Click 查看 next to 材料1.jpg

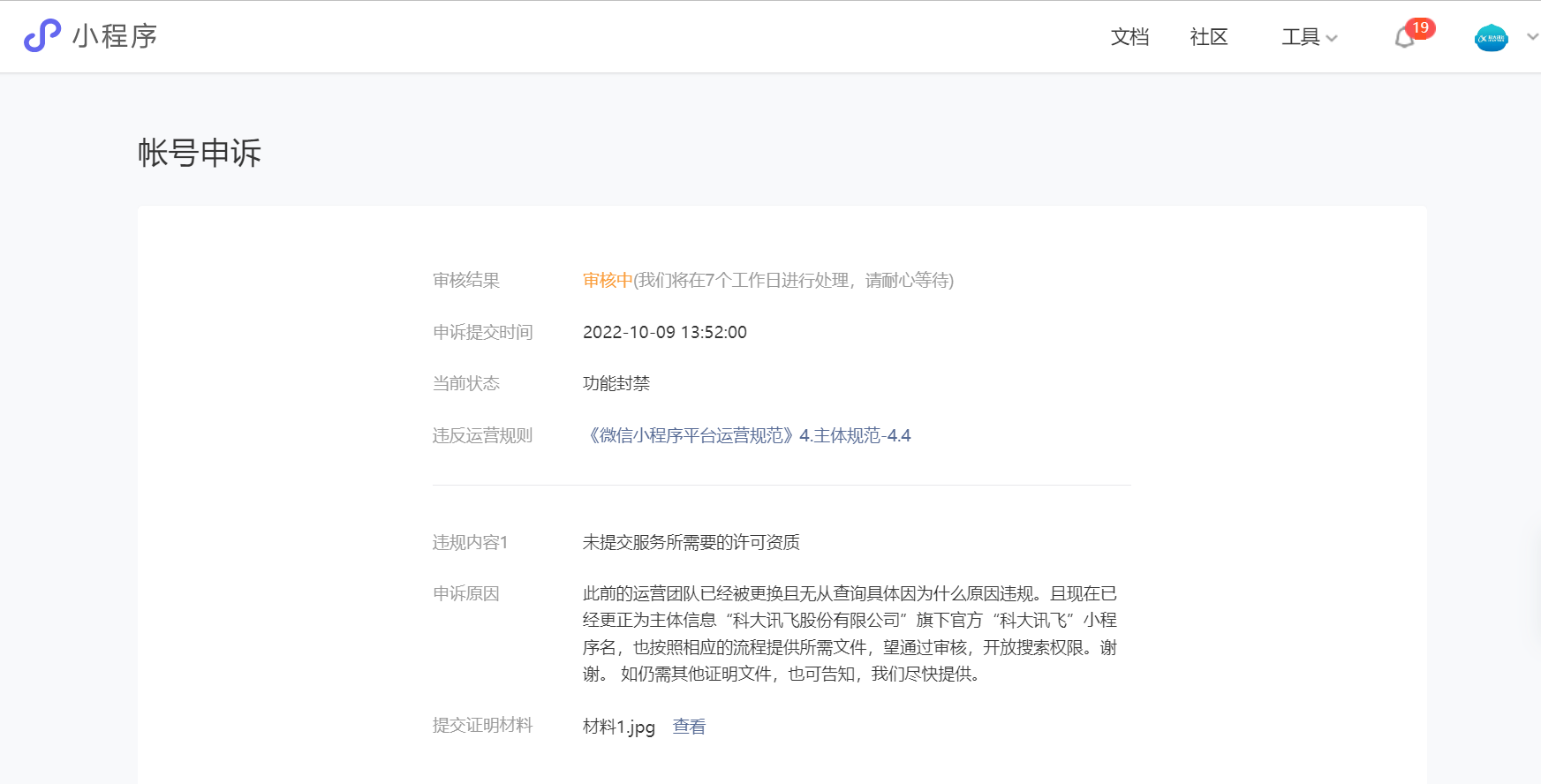pos(689,727)
